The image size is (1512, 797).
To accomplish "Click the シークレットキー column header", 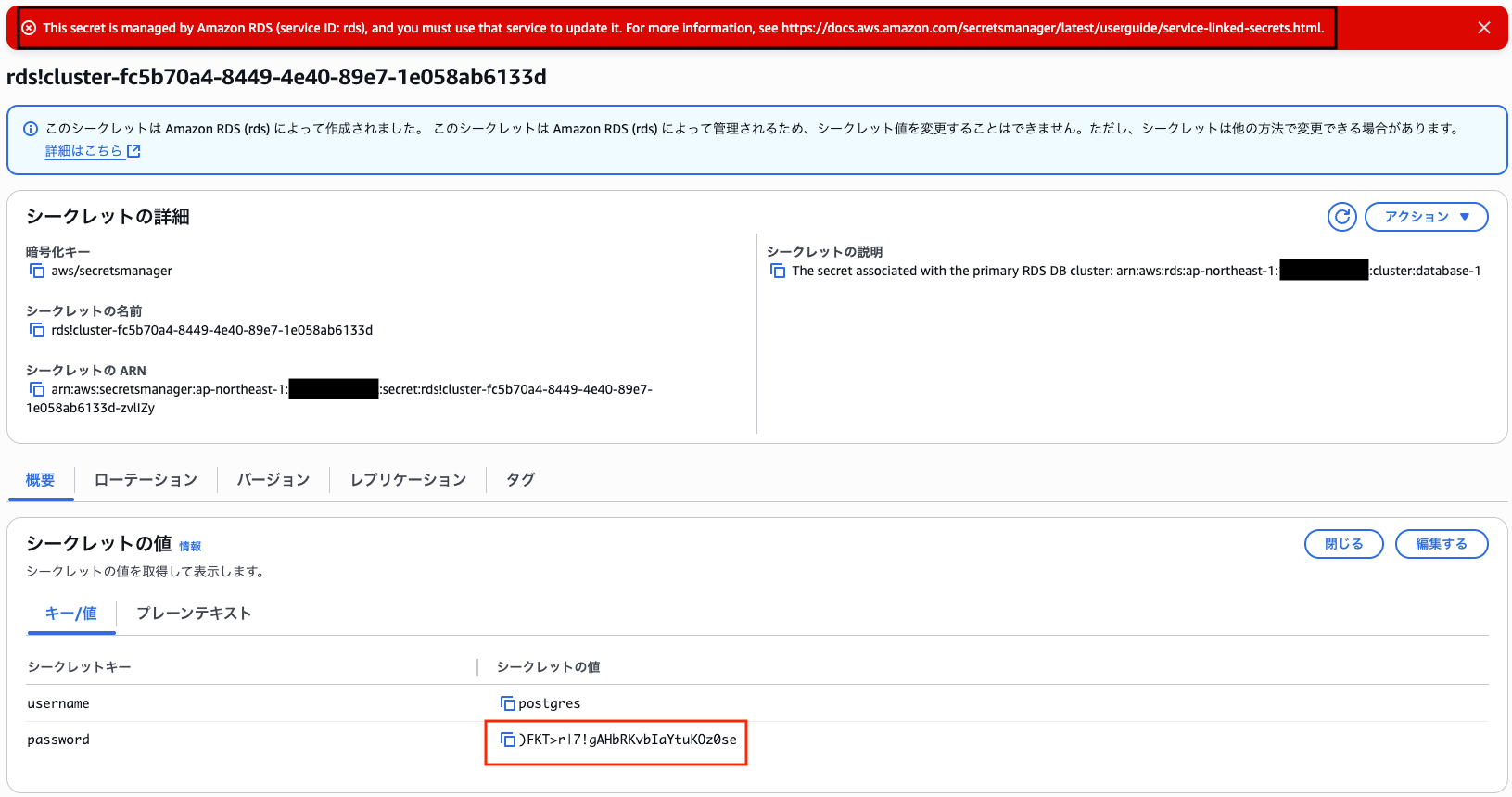I will pyautogui.click(x=80, y=667).
